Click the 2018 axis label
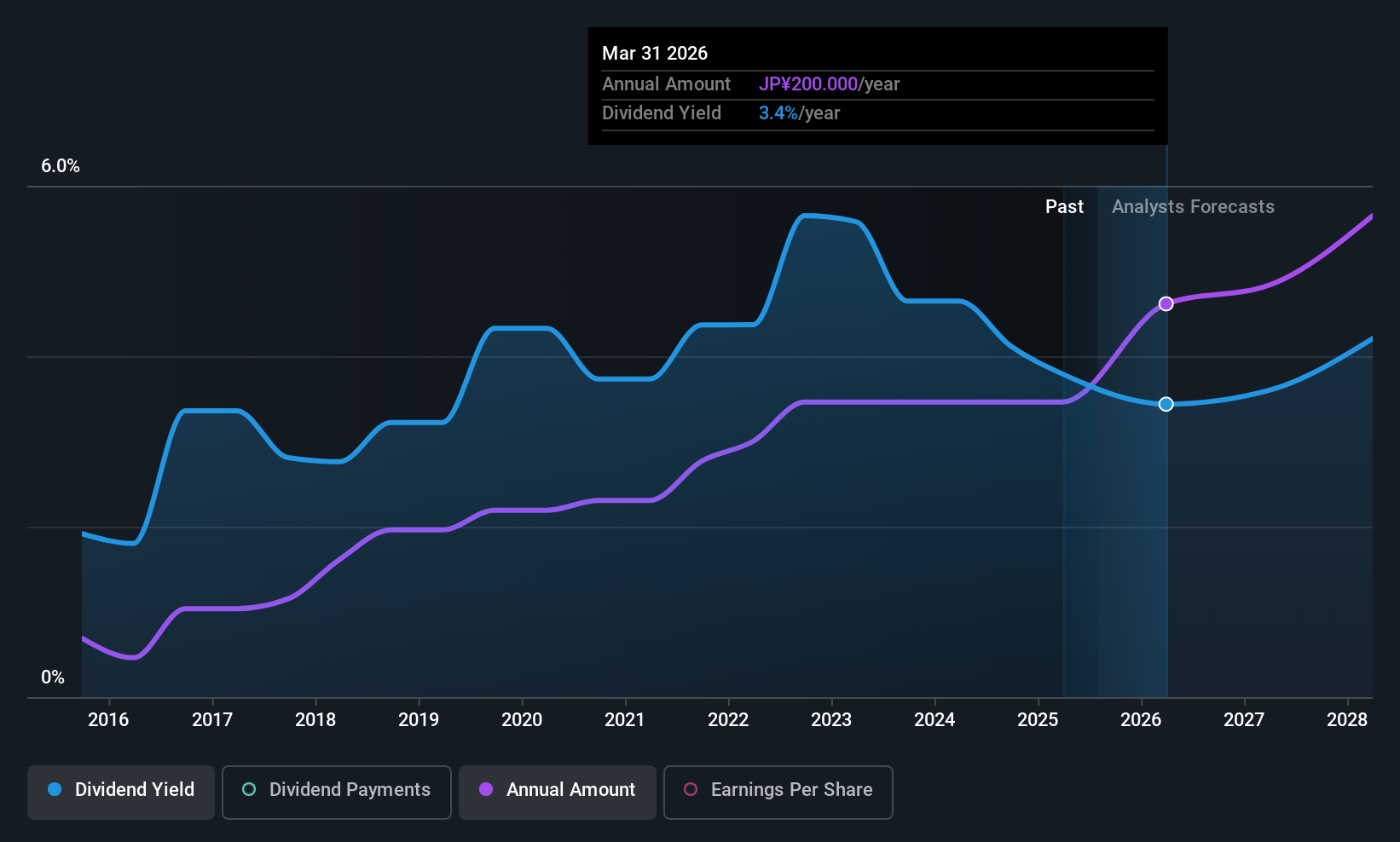The width and height of the screenshot is (1400, 842). pyautogui.click(x=315, y=720)
